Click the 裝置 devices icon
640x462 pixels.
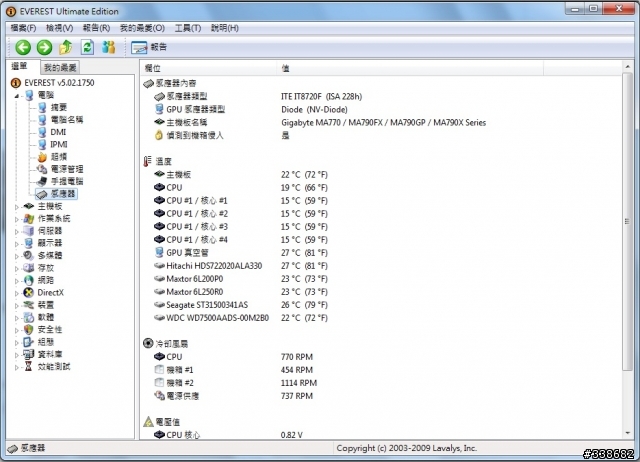click(x=28, y=305)
